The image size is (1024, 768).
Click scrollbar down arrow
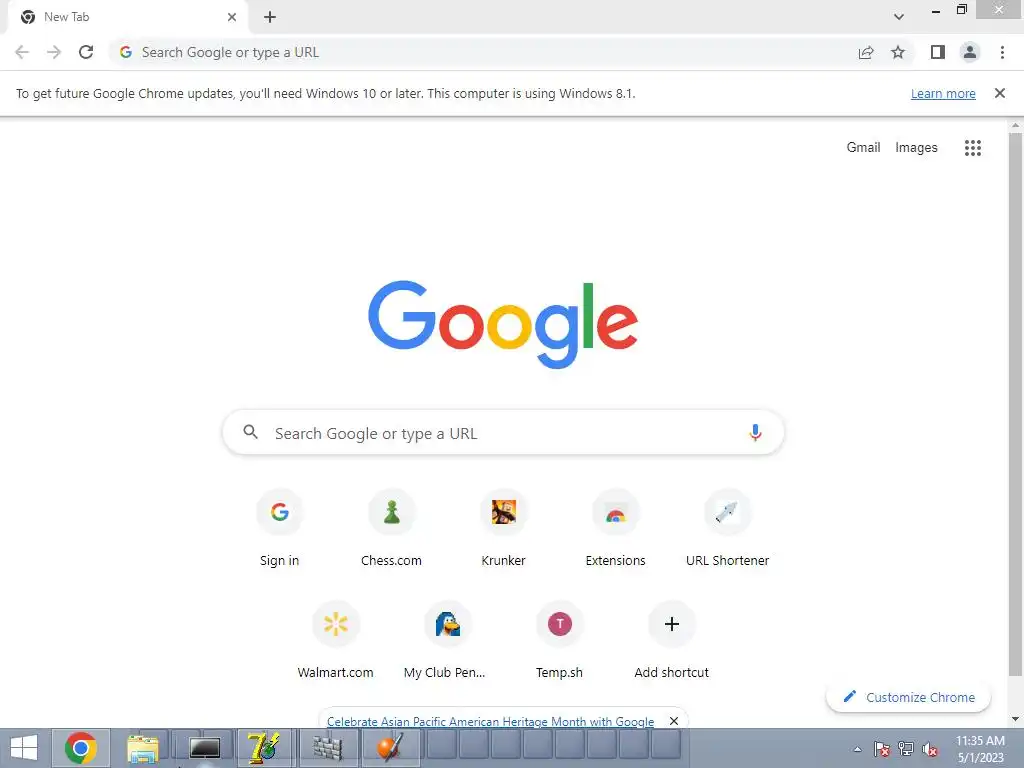1016,720
